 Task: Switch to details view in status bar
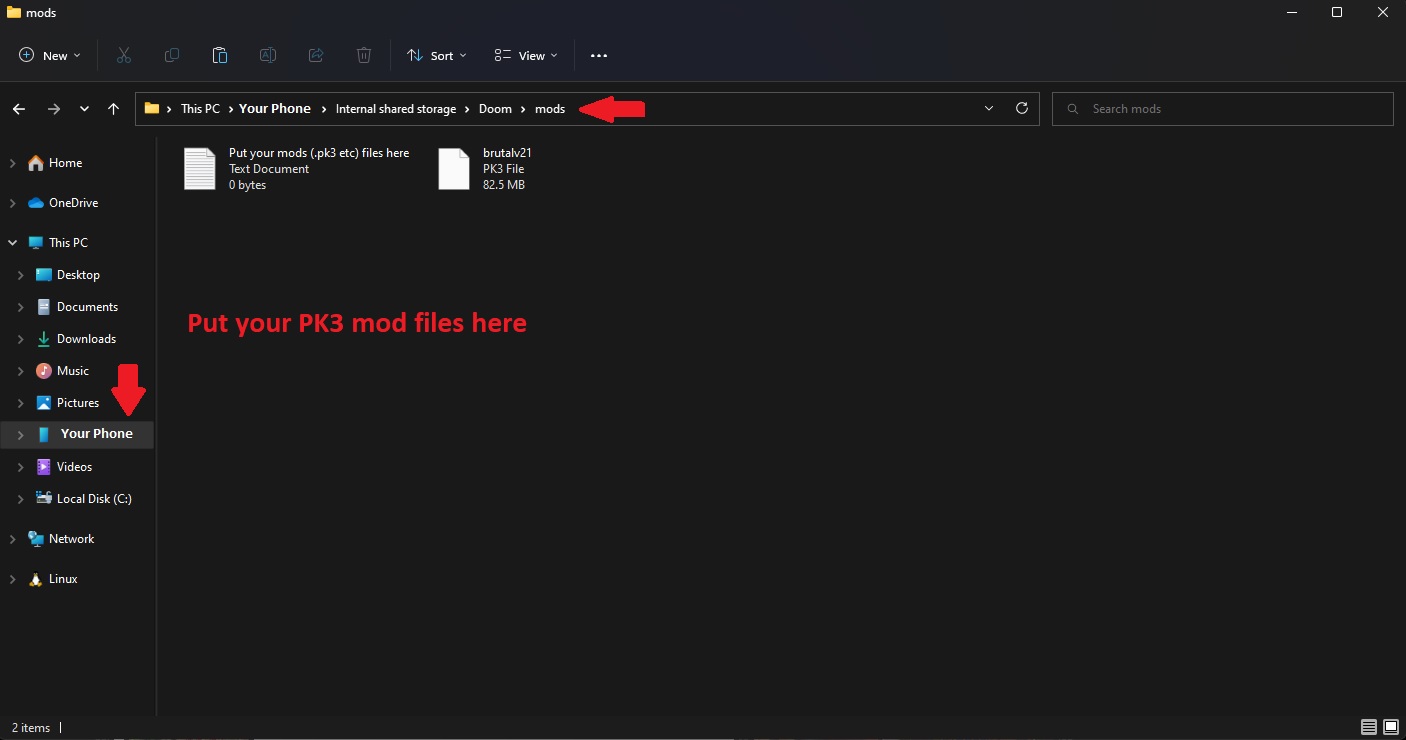point(1369,727)
